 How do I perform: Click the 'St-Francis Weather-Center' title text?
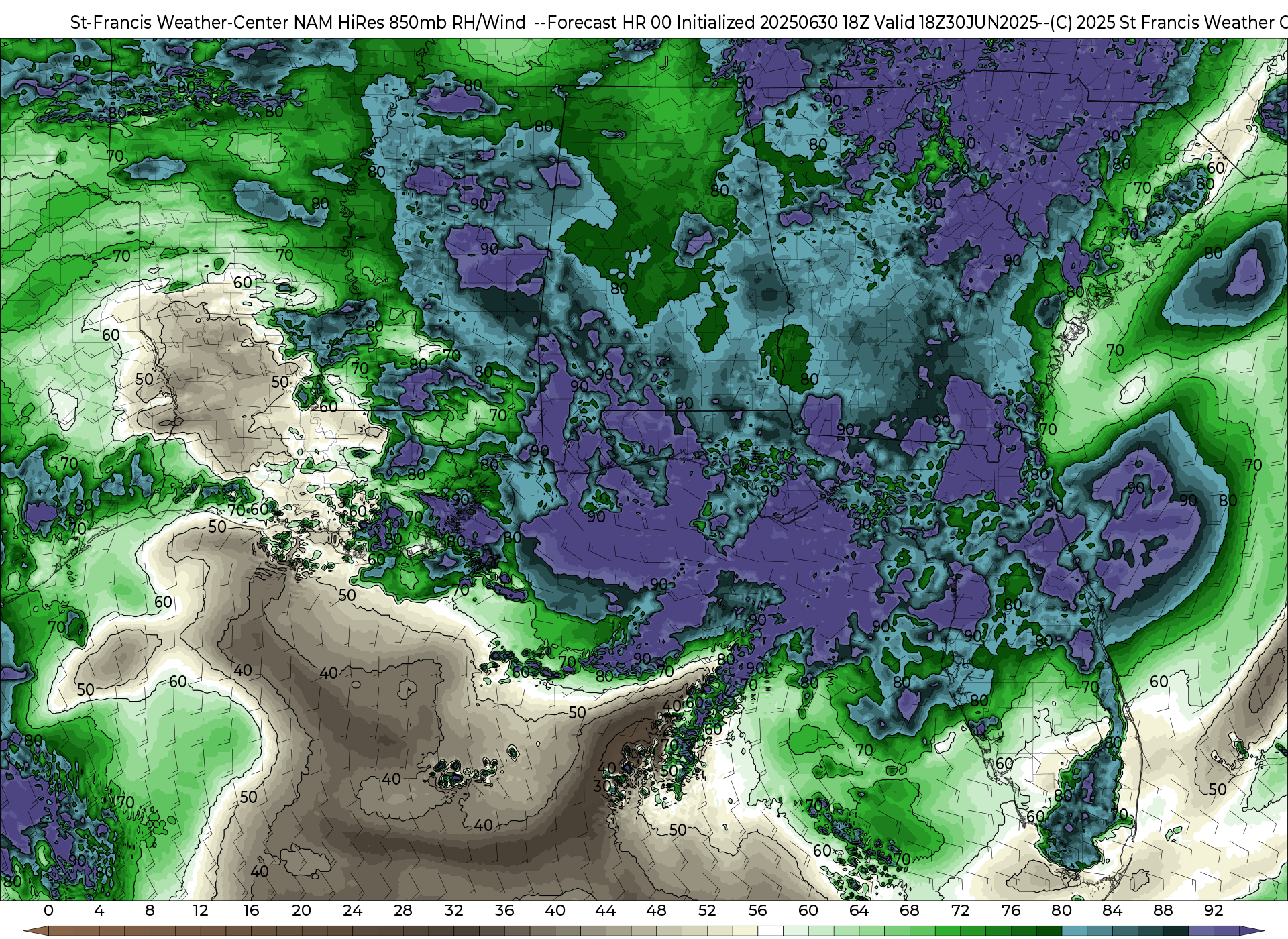tap(180, 23)
